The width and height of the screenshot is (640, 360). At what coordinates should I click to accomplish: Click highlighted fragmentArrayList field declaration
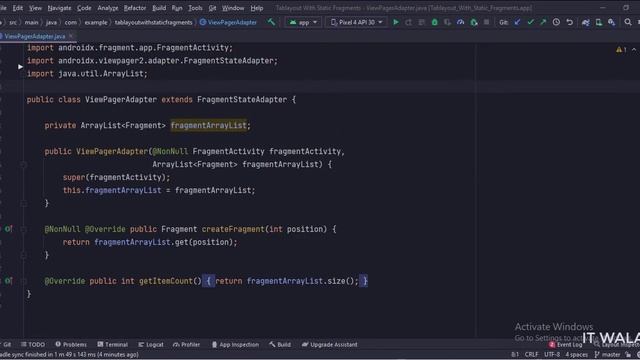209,125
